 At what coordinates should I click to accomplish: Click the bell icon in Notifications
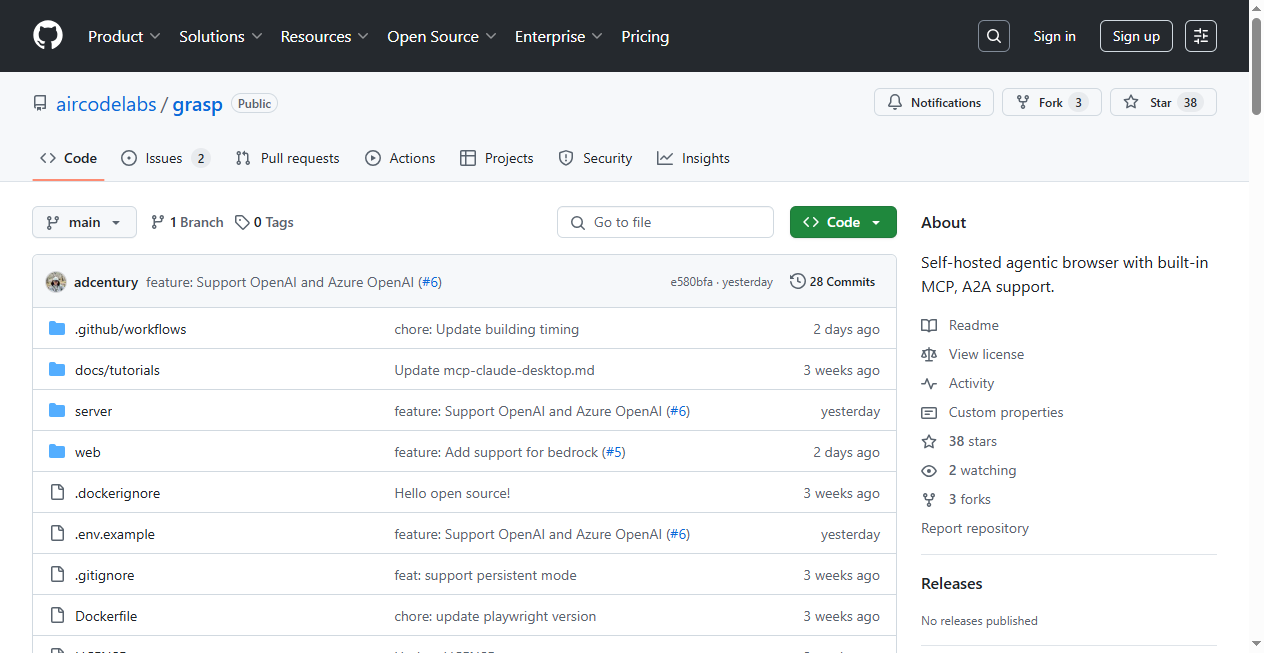coord(894,102)
